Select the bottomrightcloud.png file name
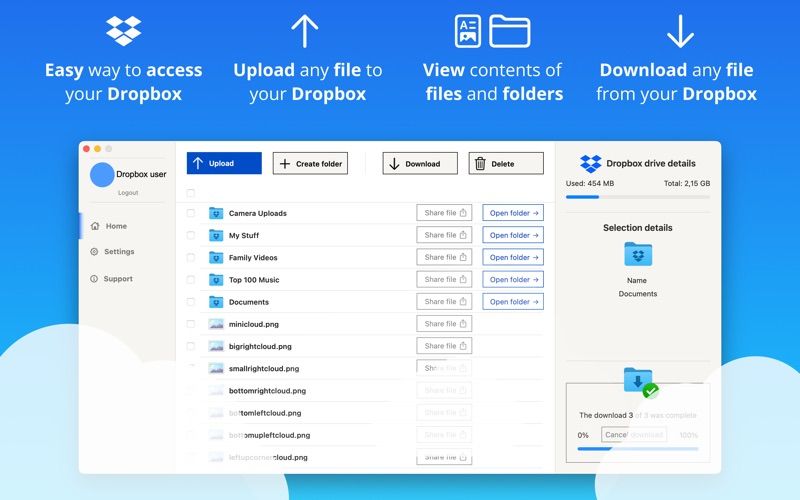Image resolution: width=800 pixels, height=500 pixels. (267, 391)
